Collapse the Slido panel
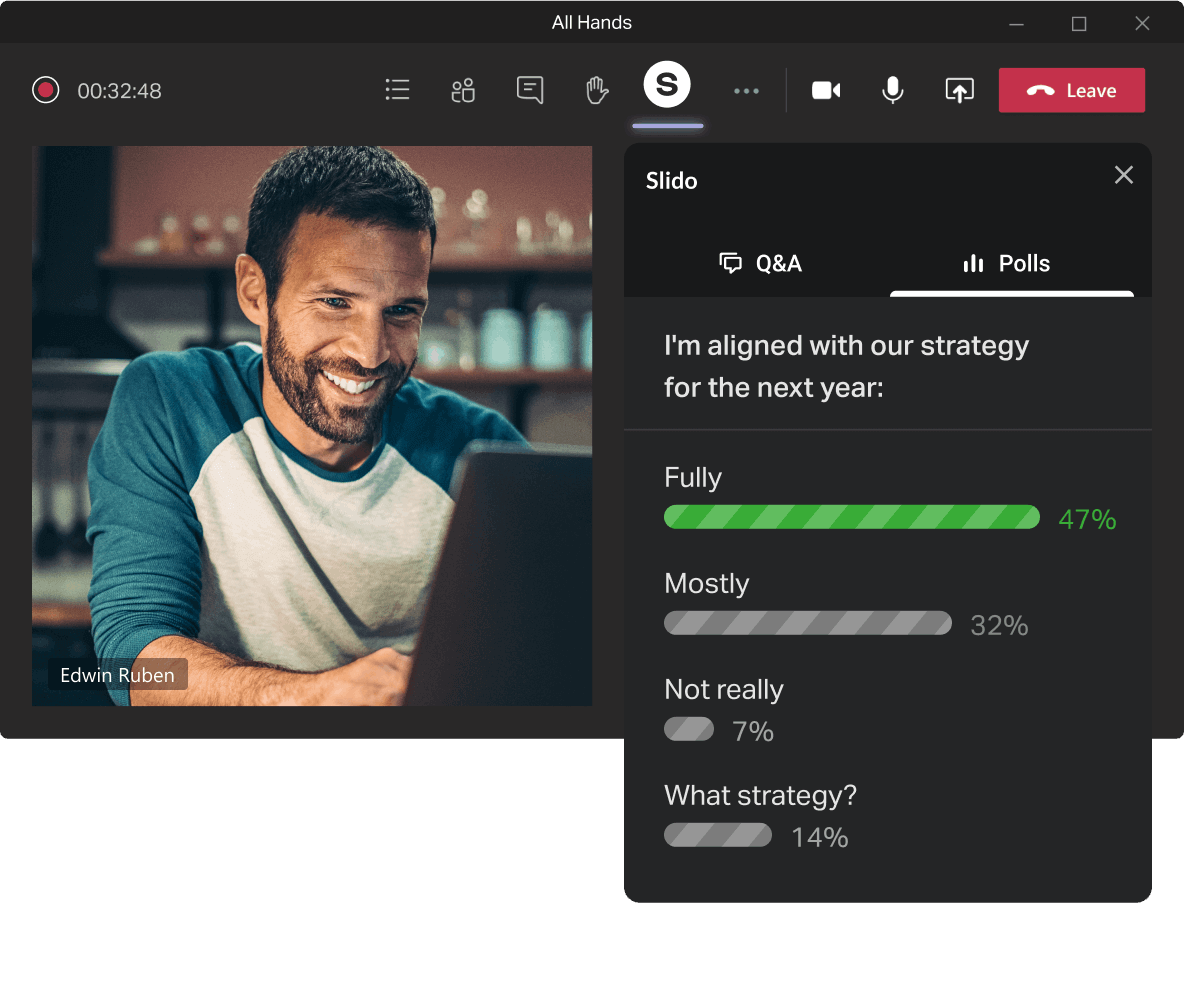1184x993 pixels. (x=1123, y=175)
